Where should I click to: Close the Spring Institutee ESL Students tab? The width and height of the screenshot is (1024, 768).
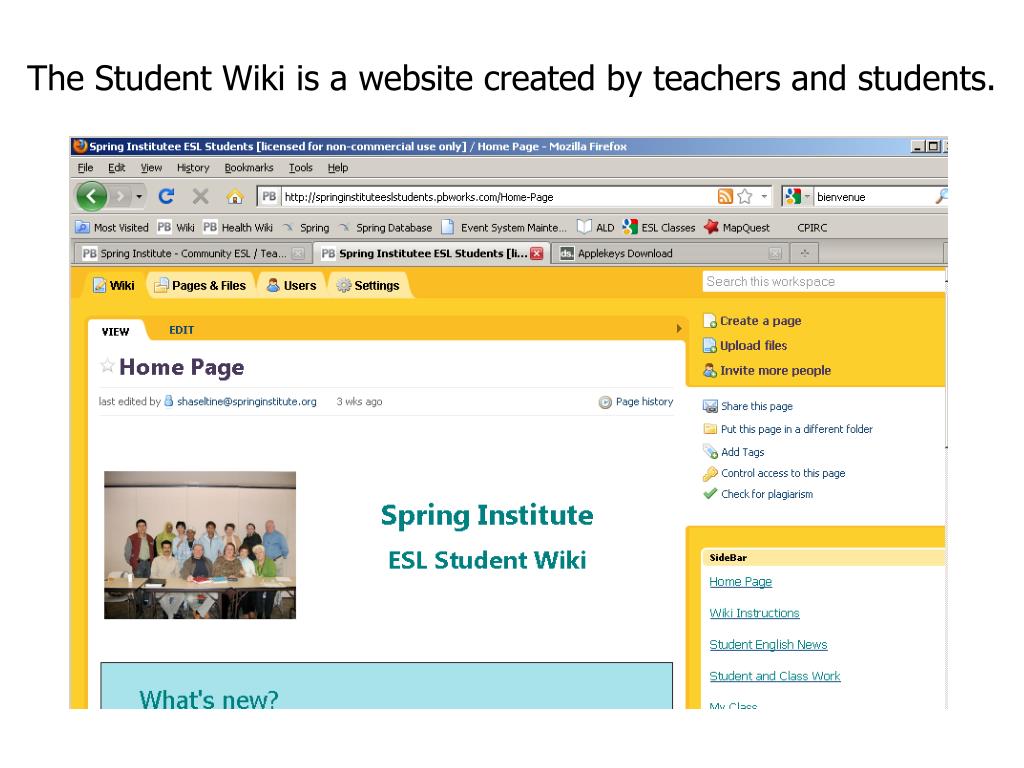(x=537, y=253)
